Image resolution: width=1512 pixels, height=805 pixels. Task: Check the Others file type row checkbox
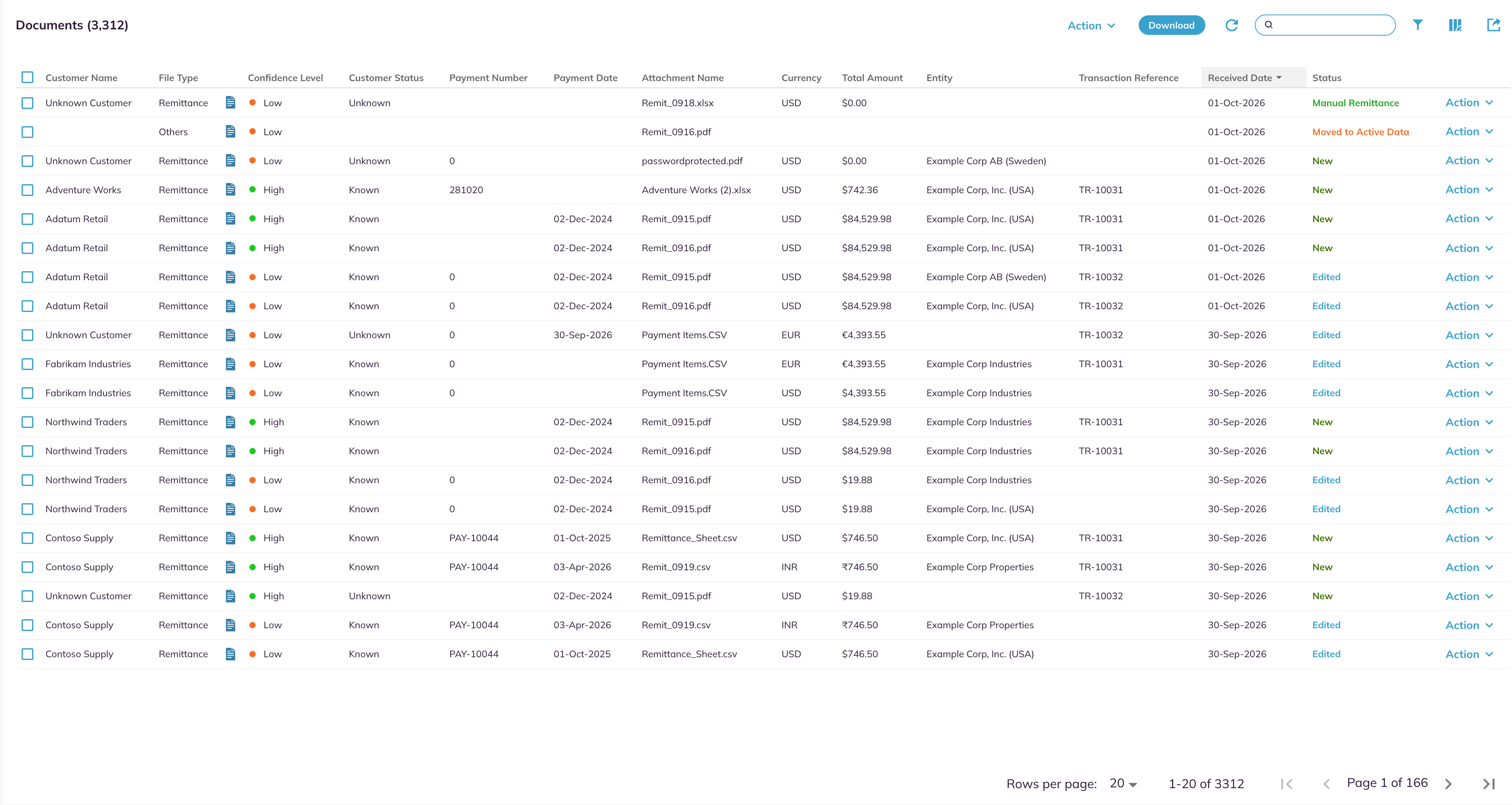27,131
